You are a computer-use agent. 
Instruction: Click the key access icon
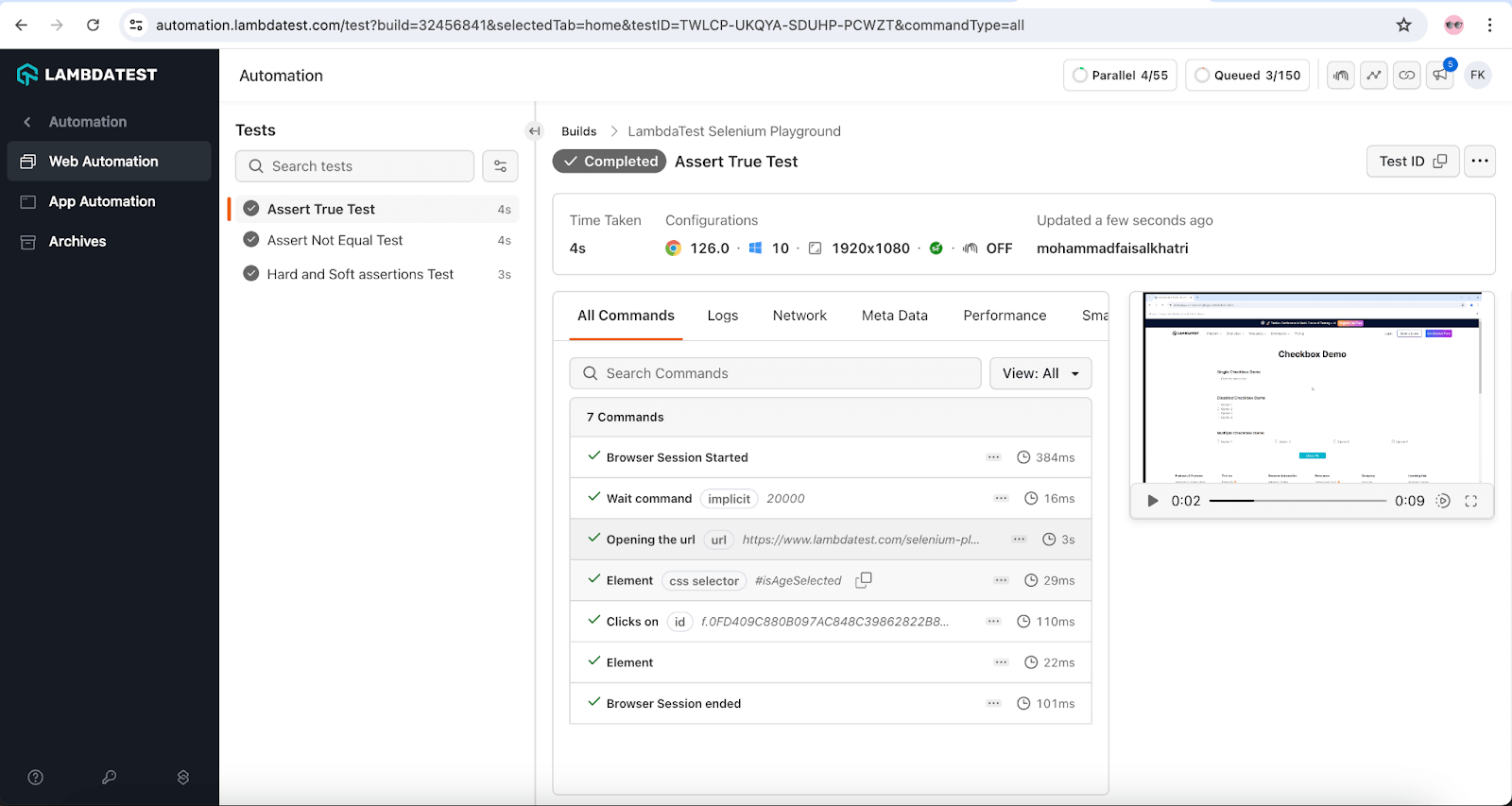click(110, 777)
